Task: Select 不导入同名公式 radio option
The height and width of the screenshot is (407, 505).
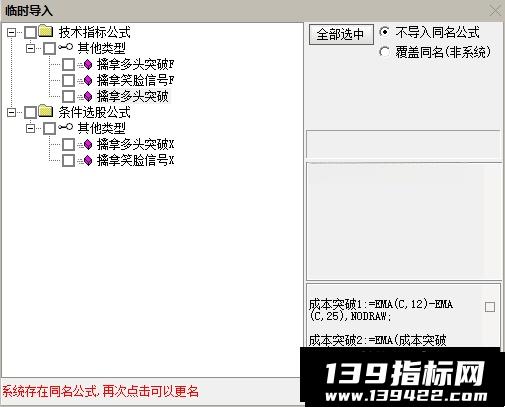Action: (x=384, y=32)
